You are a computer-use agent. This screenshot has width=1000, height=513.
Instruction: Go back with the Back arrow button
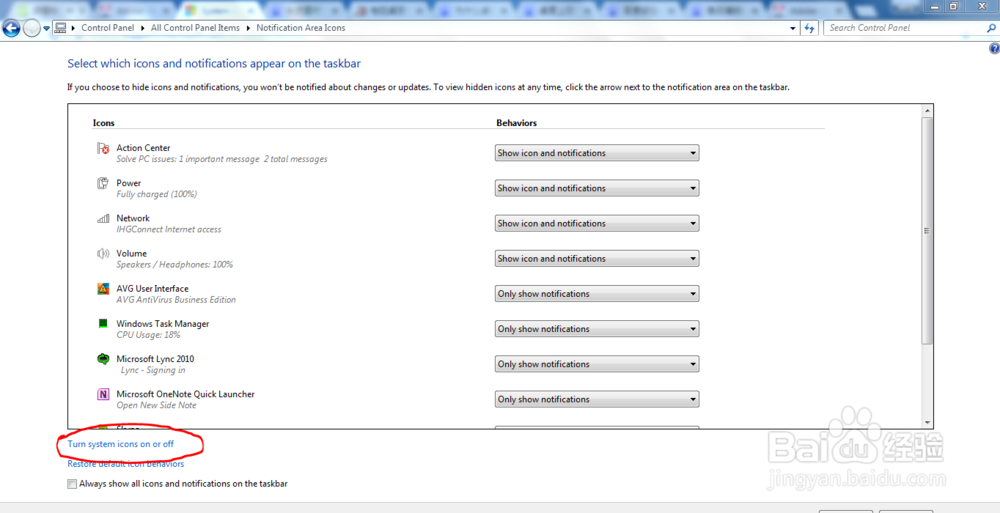(x=11, y=28)
